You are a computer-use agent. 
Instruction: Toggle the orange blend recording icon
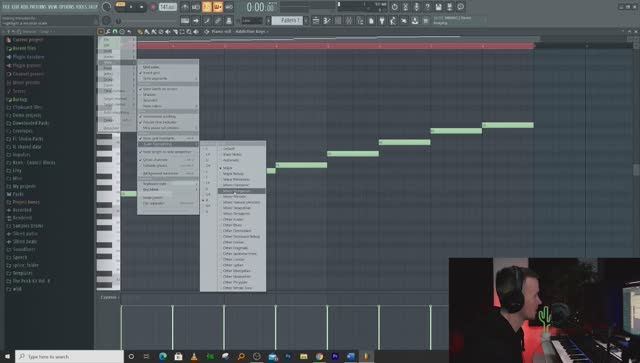pyautogui.click(x=218, y=7)
